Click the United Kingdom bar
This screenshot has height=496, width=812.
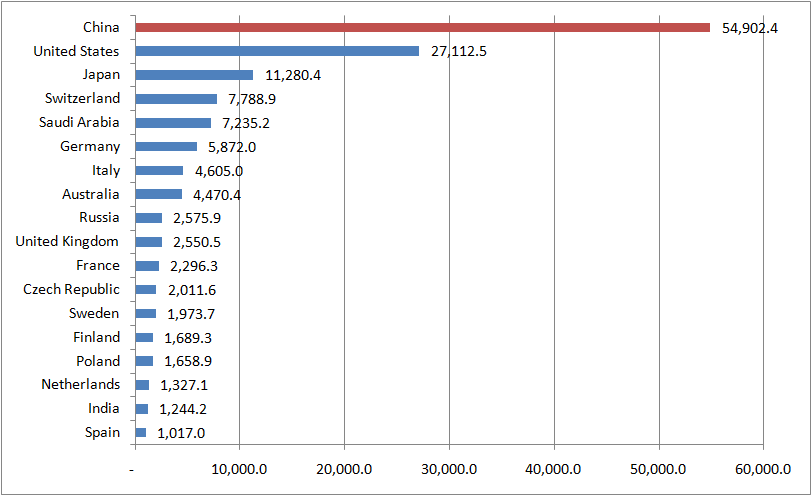(149, 242)
